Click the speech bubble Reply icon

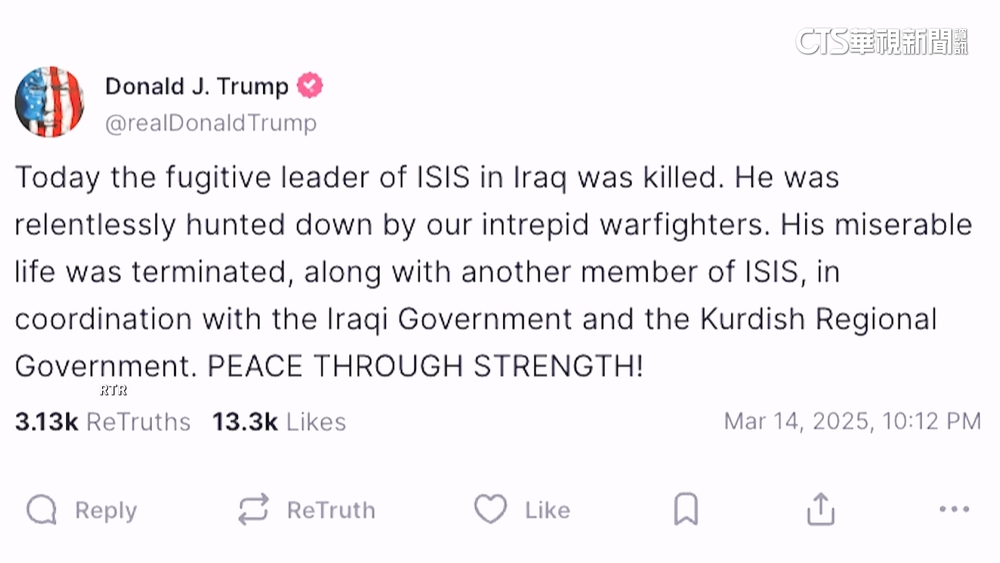click(41, 510)
